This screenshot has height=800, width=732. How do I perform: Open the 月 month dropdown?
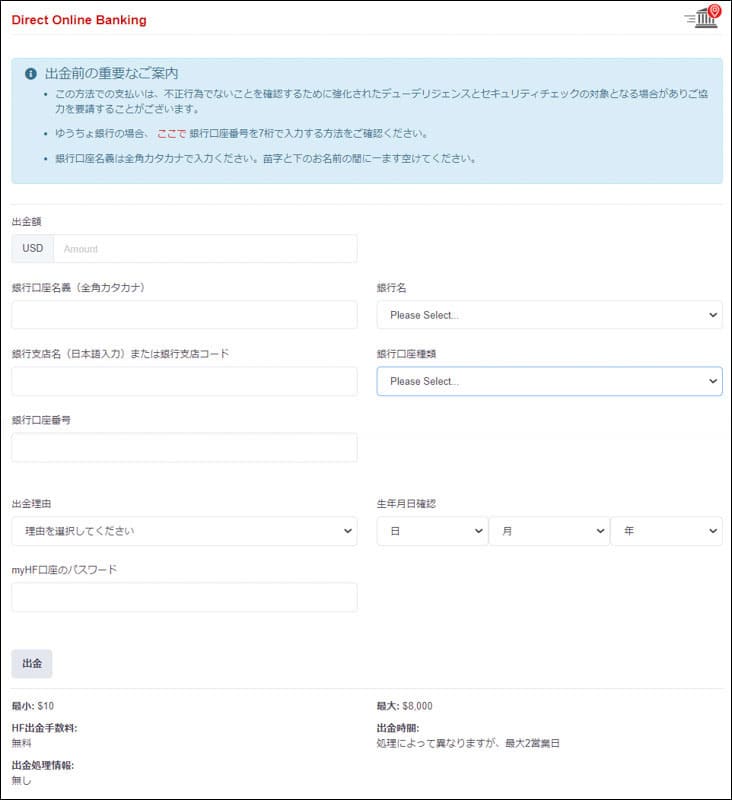(x=549, y=531)
